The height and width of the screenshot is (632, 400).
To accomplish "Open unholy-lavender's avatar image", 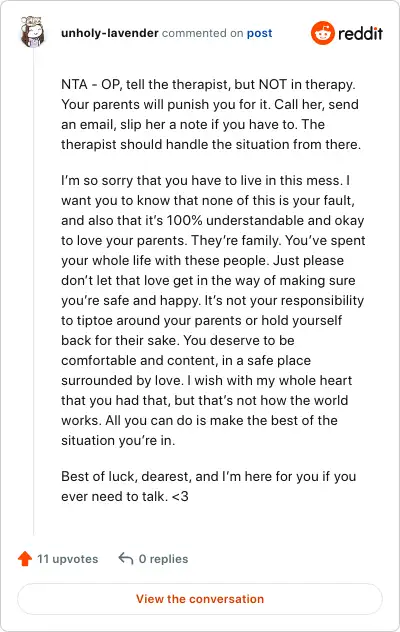I will [x=32, y=32].
